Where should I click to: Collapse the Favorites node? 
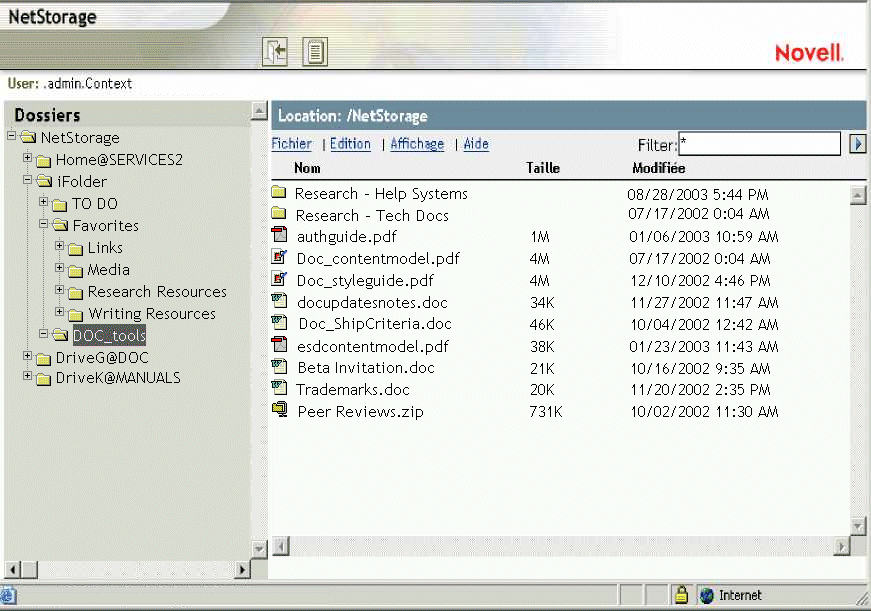pos(43,224)
